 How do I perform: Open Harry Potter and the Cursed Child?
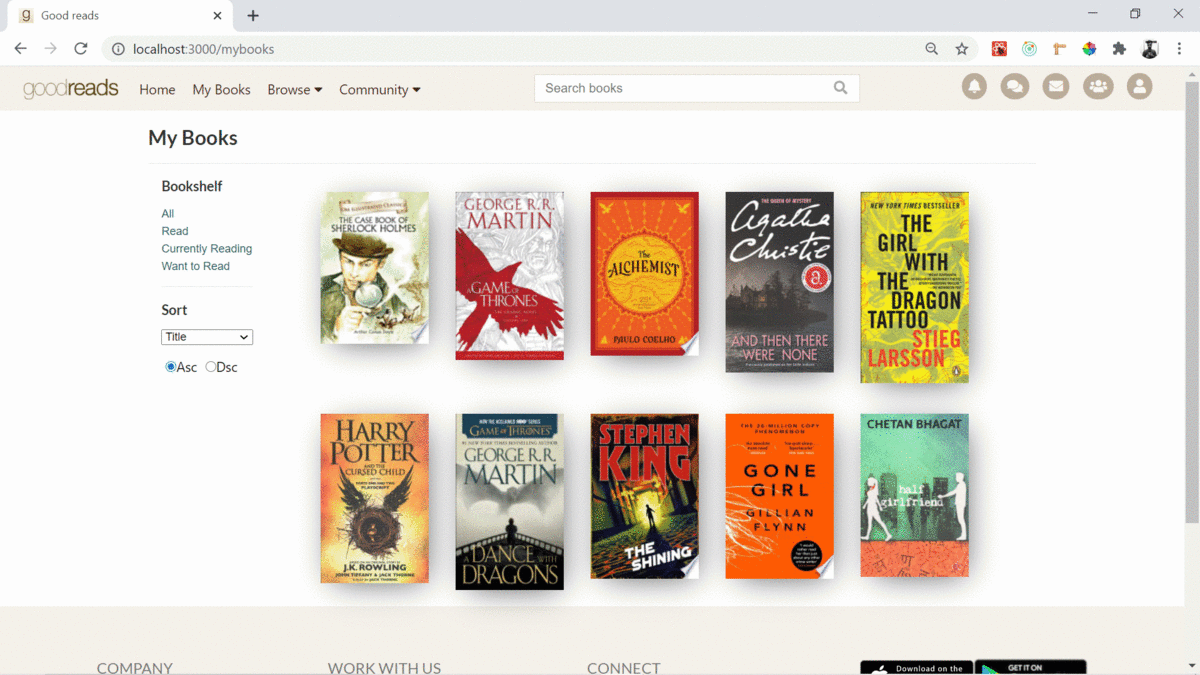tap(375, 499)
